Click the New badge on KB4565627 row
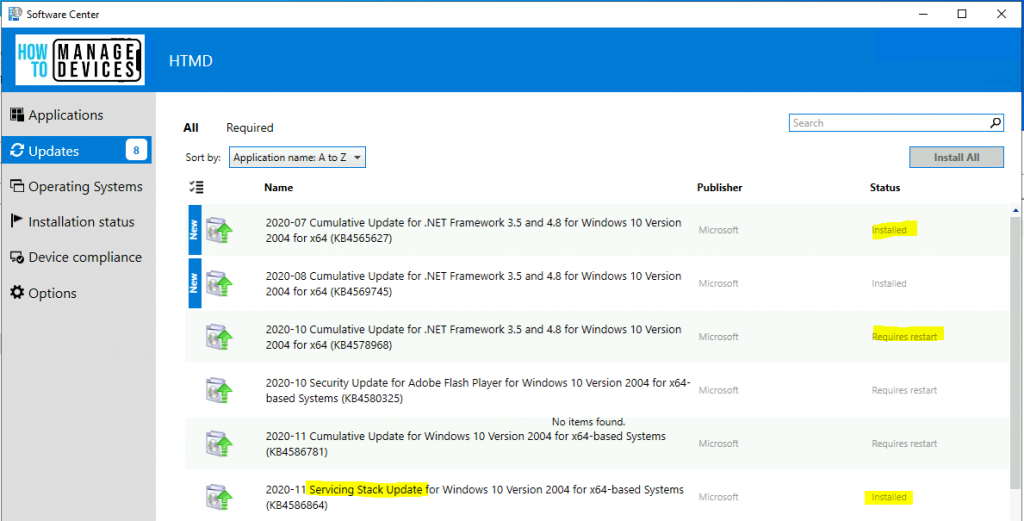1024x521 pixels. (x=194, y=230)
